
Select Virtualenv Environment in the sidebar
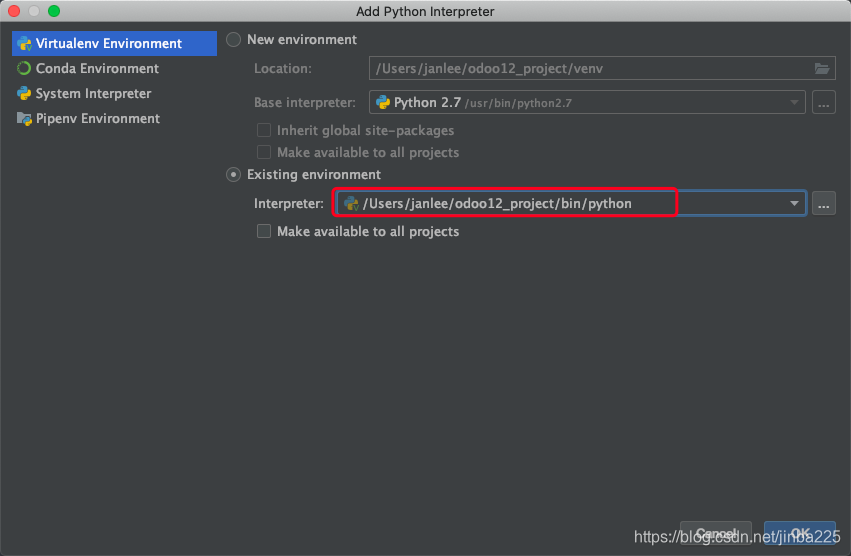(x=114, y=43)
